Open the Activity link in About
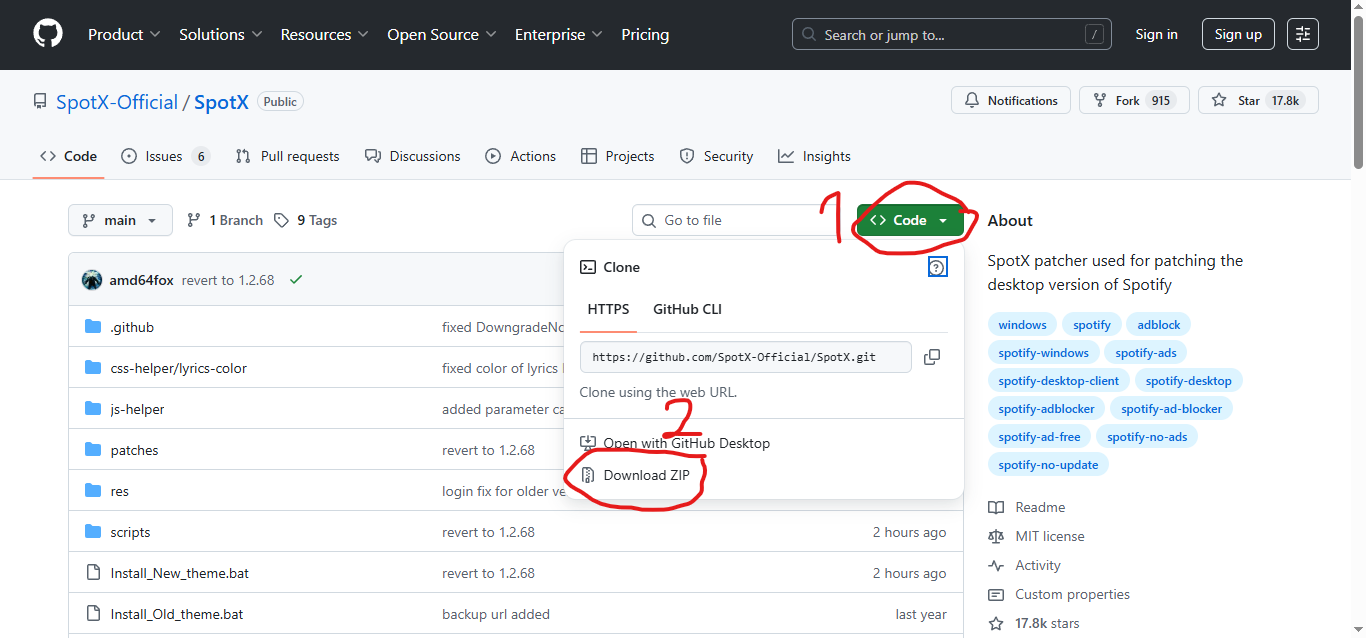The image size is (1366, 638). tap(1038, 565)
